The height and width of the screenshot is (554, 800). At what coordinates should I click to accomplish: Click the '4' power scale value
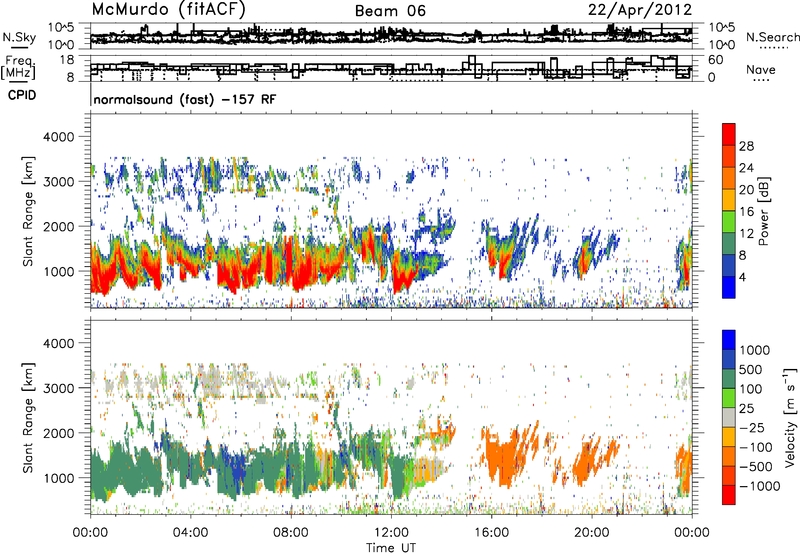pyautogui.click(x=743, y=277)
